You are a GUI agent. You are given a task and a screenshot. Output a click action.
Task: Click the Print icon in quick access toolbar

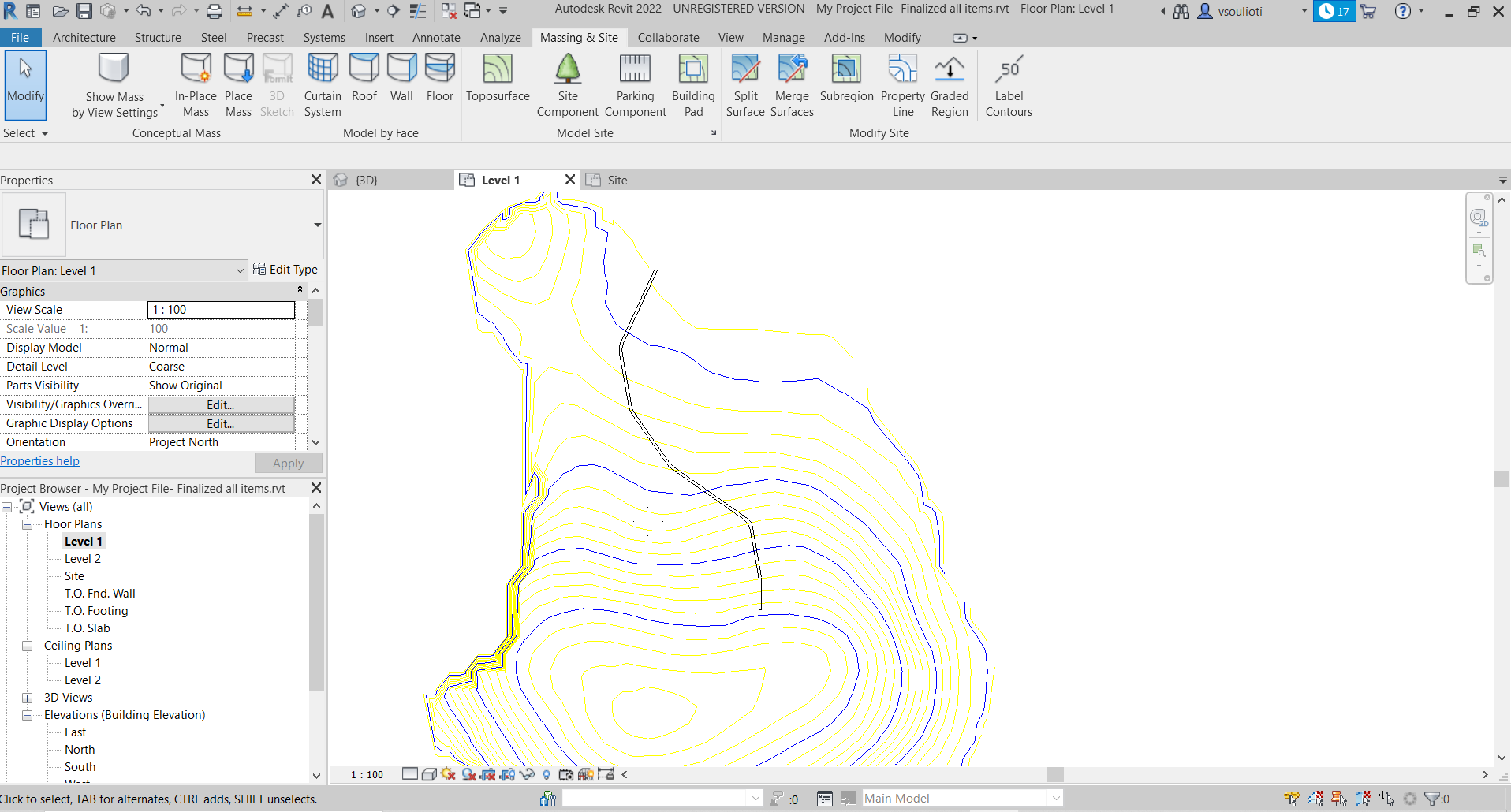214,11
